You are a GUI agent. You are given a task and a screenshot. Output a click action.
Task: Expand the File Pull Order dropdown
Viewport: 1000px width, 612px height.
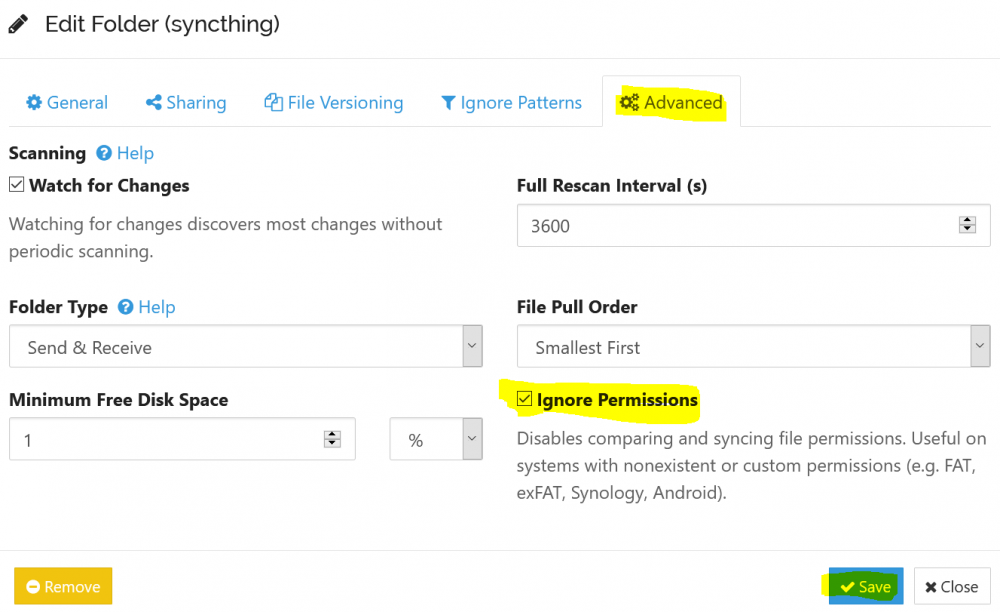click(753, 346)
